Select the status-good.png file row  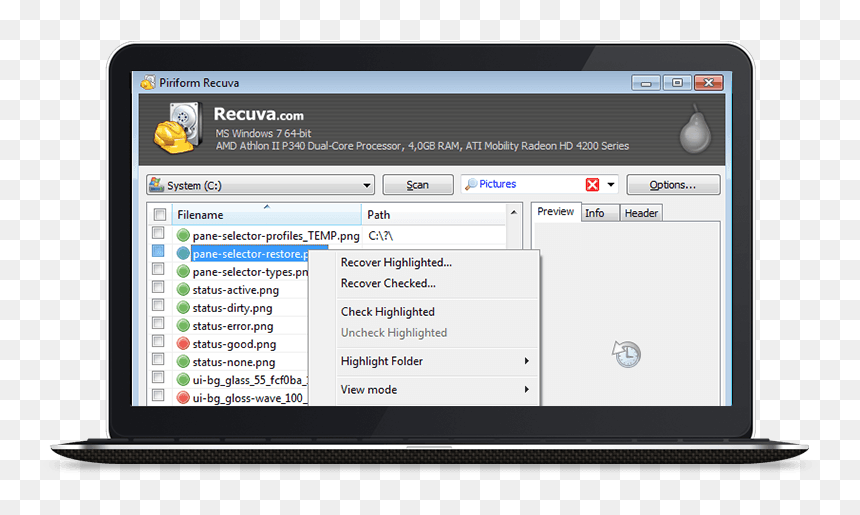tap(234, 344)
